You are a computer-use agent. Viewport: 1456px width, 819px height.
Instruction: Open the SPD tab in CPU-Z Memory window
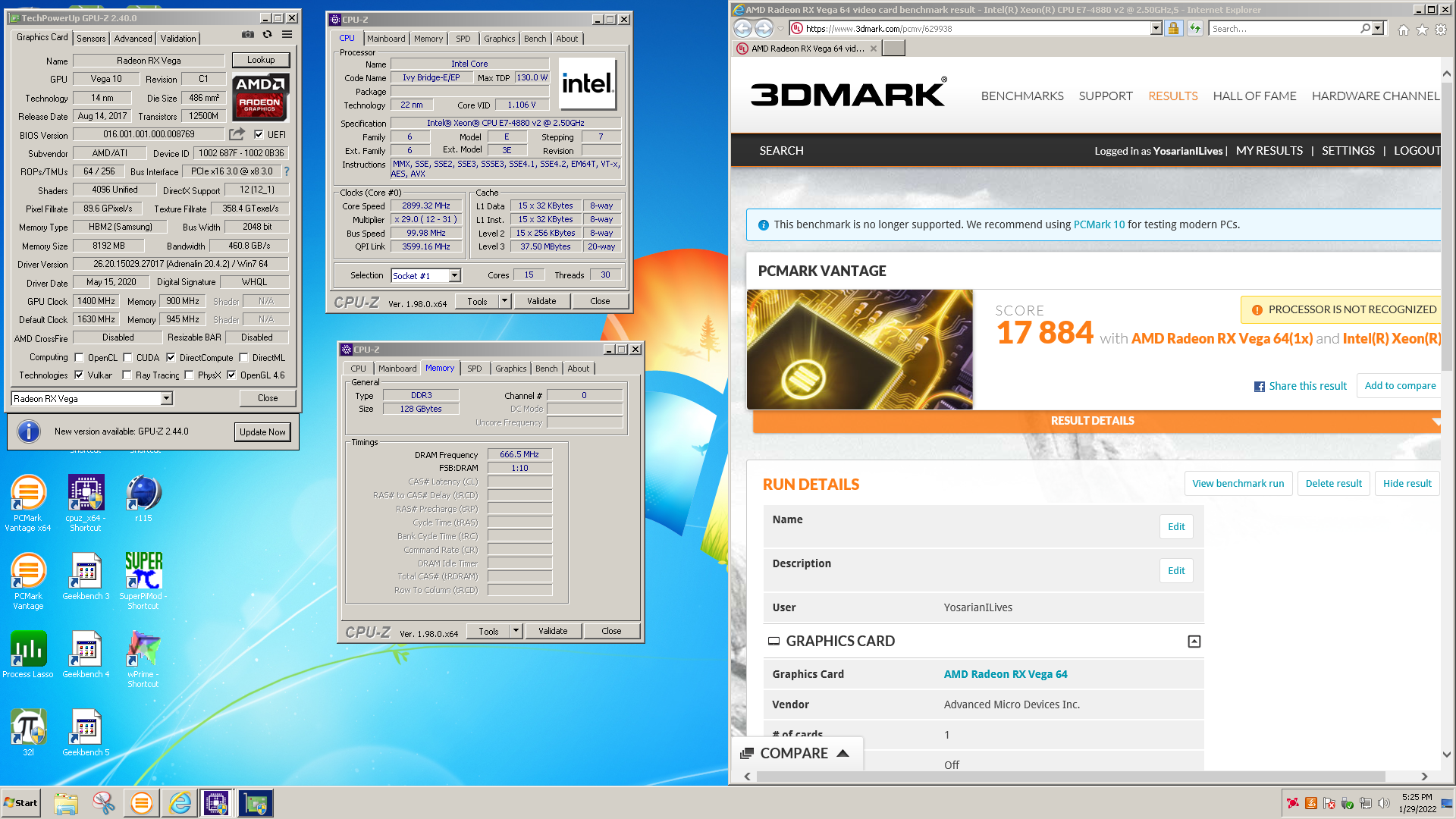point(475,368)
